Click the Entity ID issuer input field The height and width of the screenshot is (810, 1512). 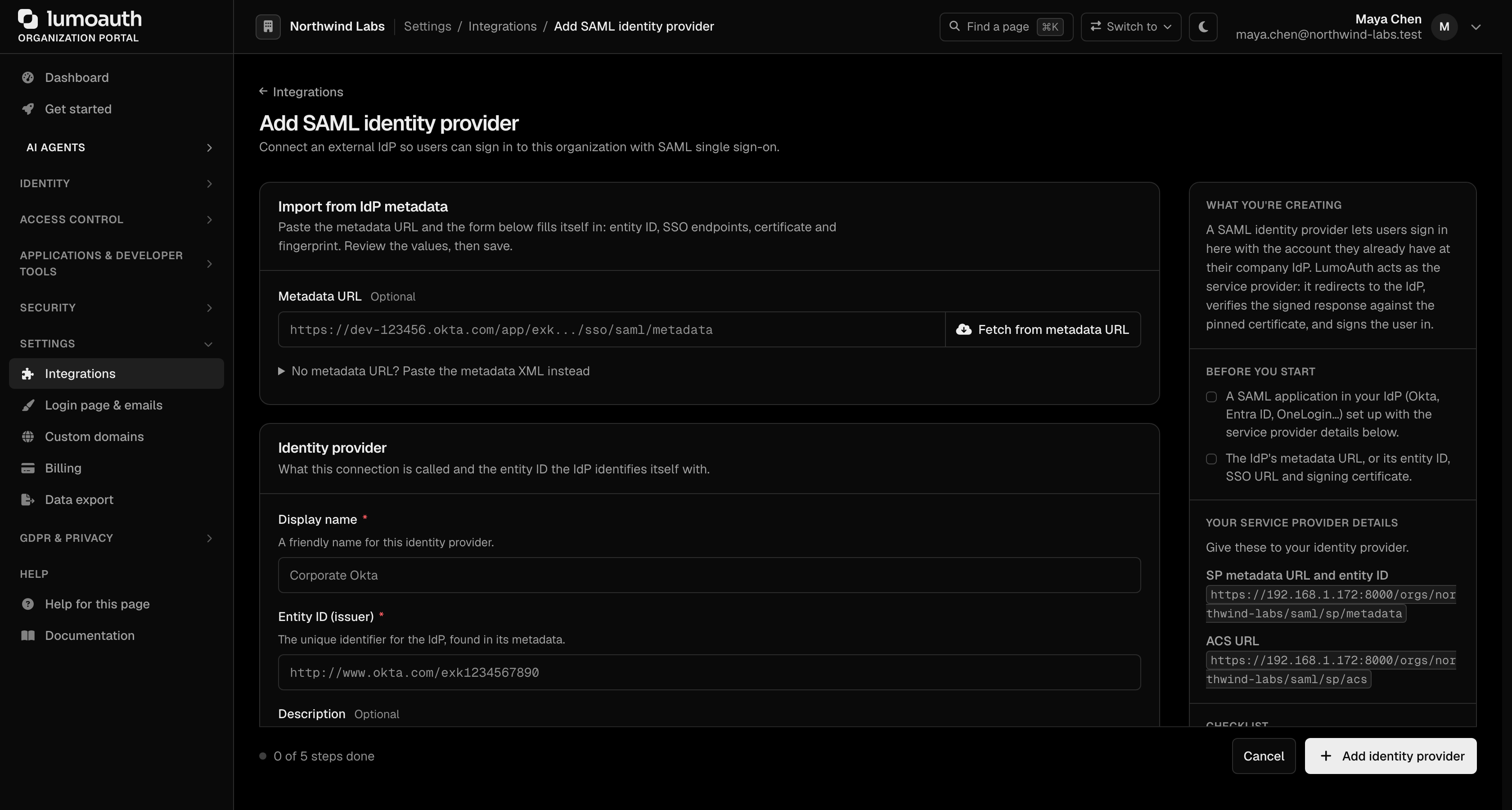[x=709, y=673]
